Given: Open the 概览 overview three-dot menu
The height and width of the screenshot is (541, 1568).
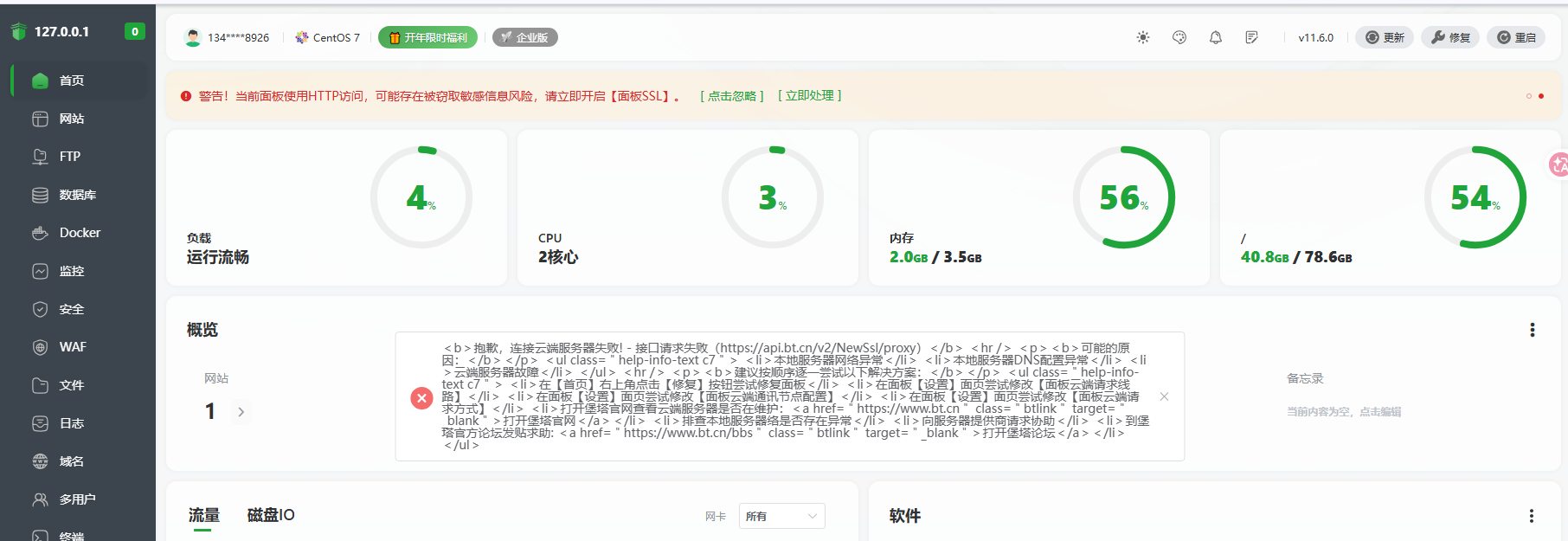Looking at the screenshot, I should click(1533, 330).
